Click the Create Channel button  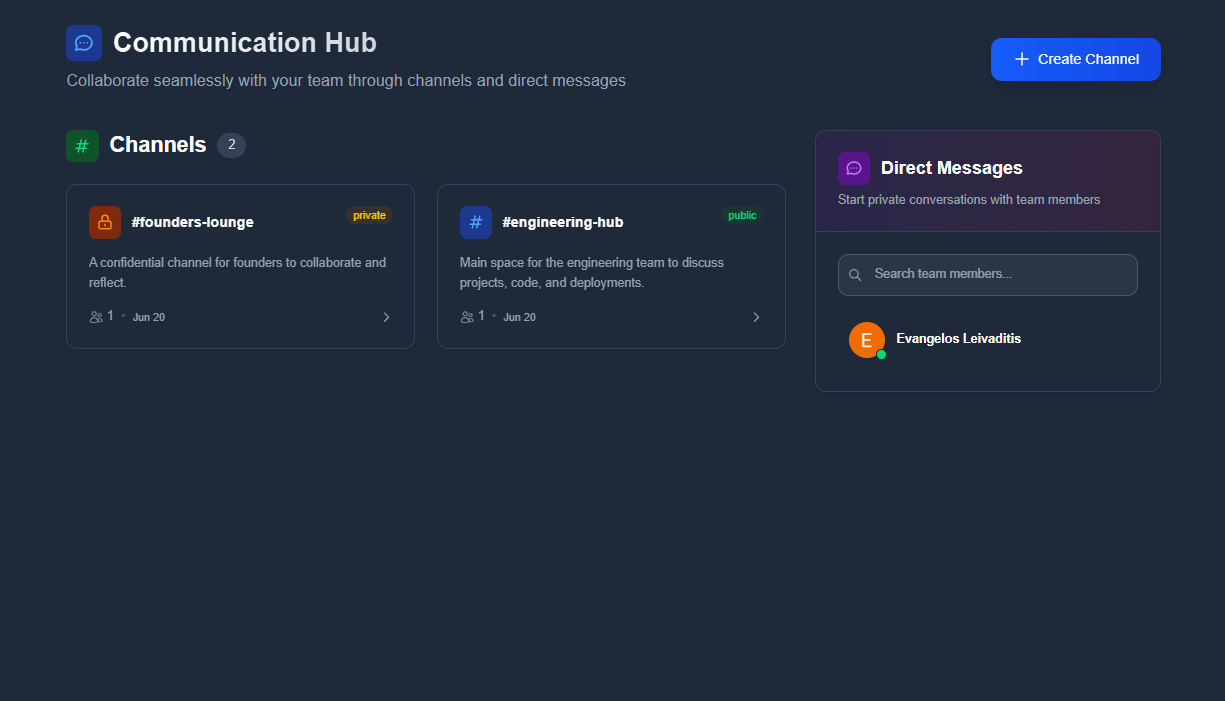[x=1076, y=59]
